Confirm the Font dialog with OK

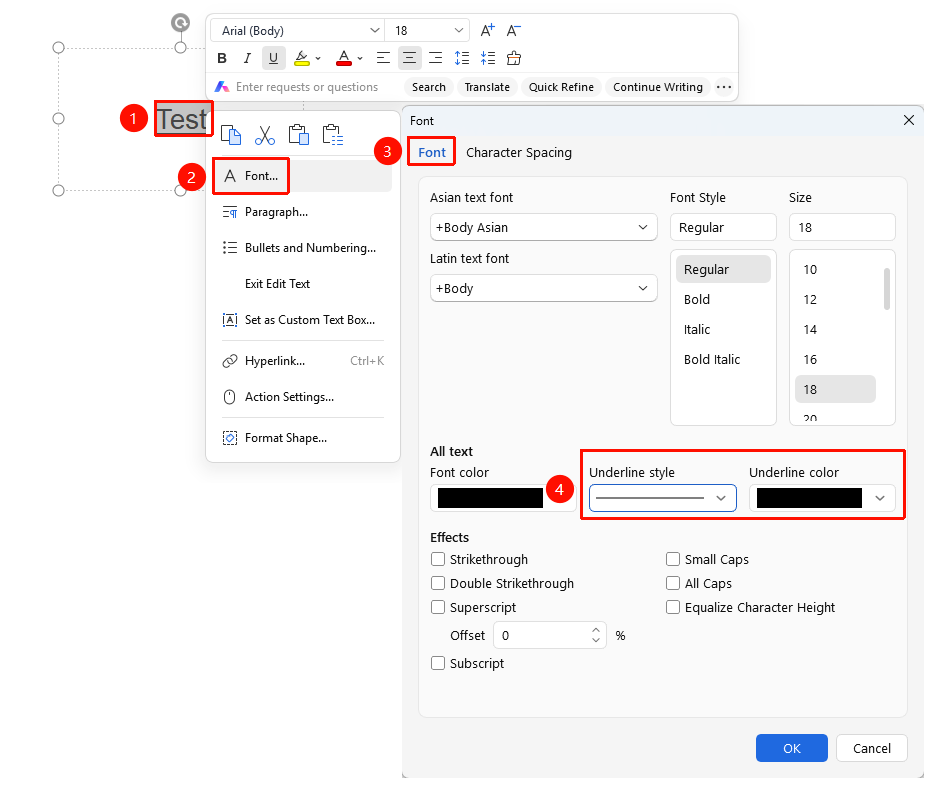pos(792,748)
